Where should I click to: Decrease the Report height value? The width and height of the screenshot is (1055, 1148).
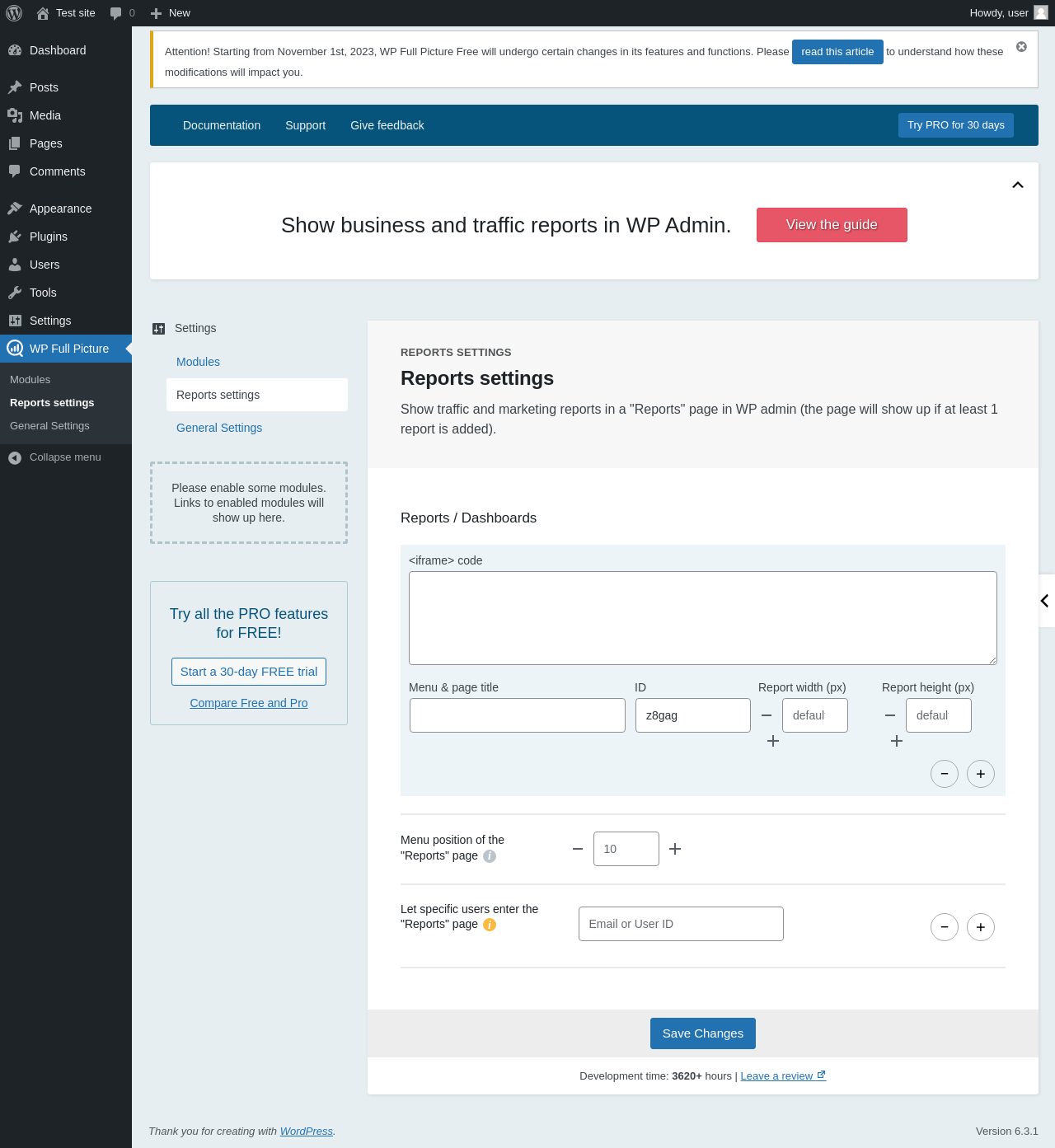tap(890, 715)
